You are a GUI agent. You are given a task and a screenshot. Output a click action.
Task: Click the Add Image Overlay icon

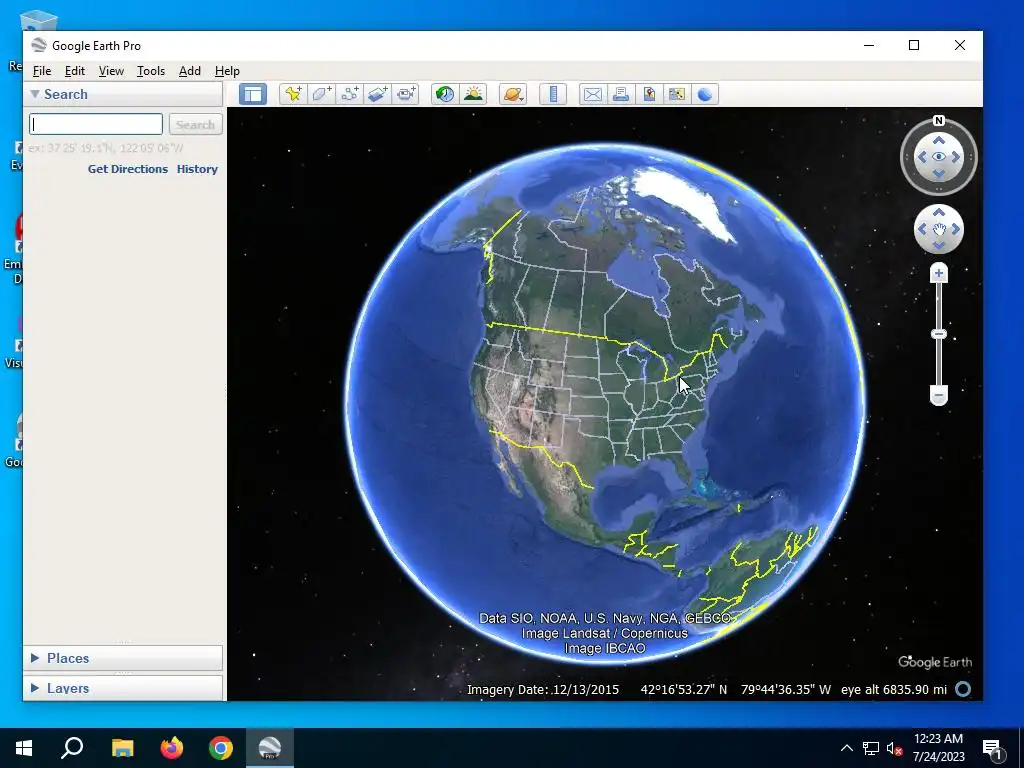click(377, 94)
